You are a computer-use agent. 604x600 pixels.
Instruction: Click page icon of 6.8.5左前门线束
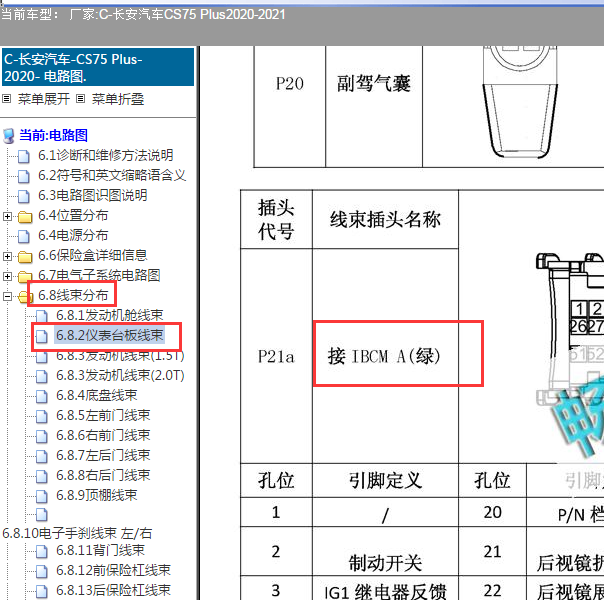point(42,417)
